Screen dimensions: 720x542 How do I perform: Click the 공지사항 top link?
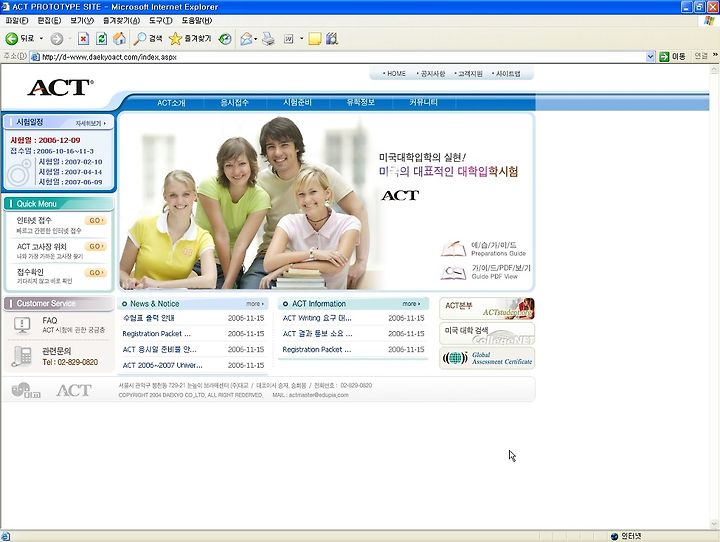click(x=431, y=73)
